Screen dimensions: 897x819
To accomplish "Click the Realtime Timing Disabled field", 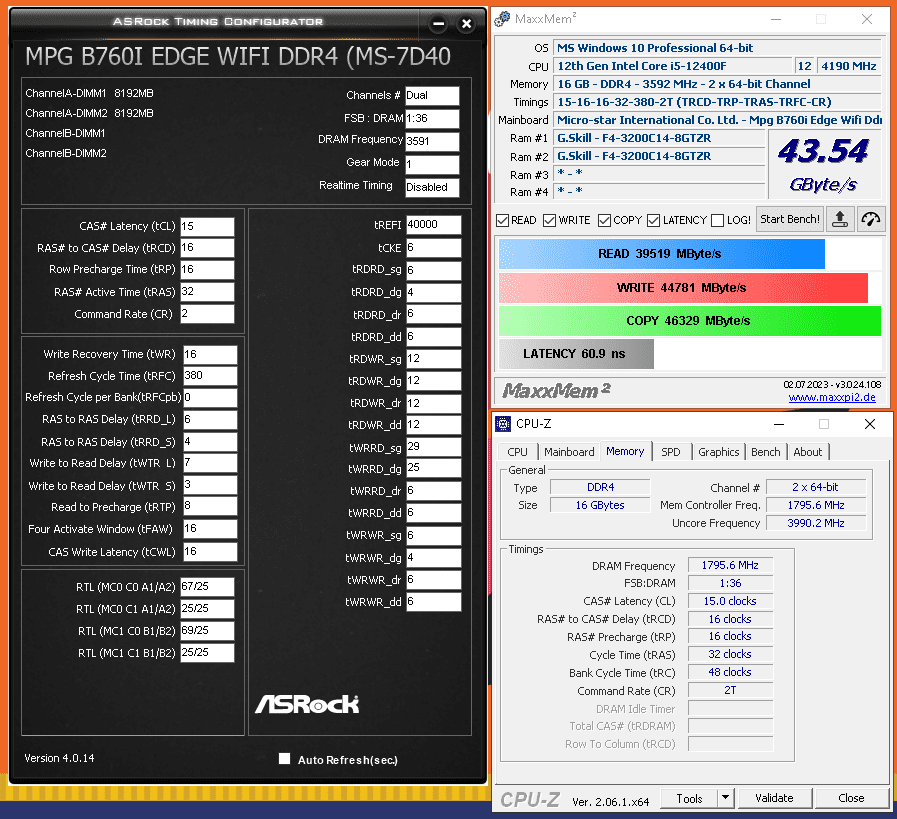I will [x=432, y=188].
